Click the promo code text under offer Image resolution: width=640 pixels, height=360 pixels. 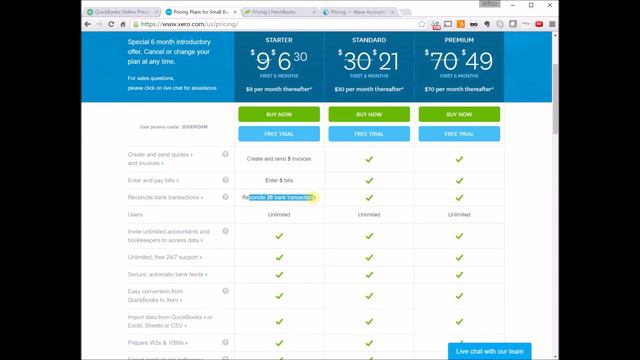point(174,127)
